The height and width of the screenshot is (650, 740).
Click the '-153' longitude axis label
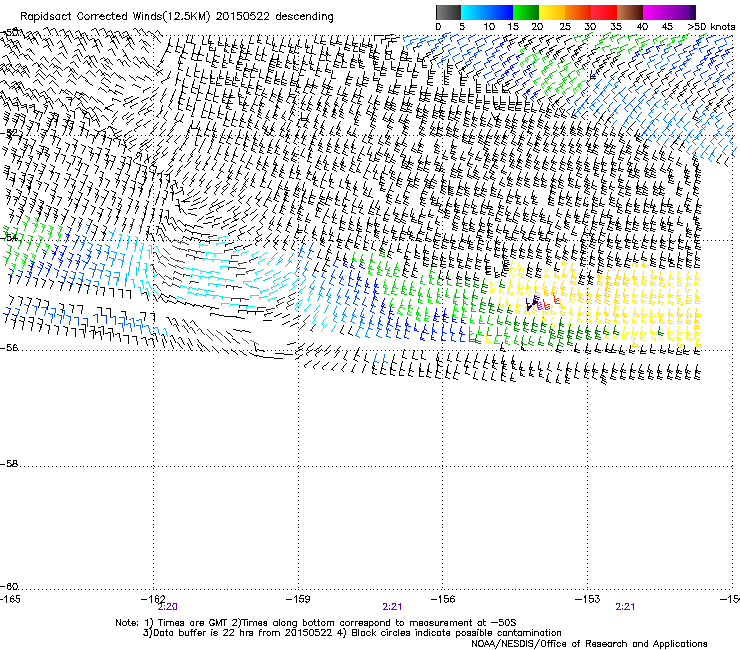coord(588,599)
